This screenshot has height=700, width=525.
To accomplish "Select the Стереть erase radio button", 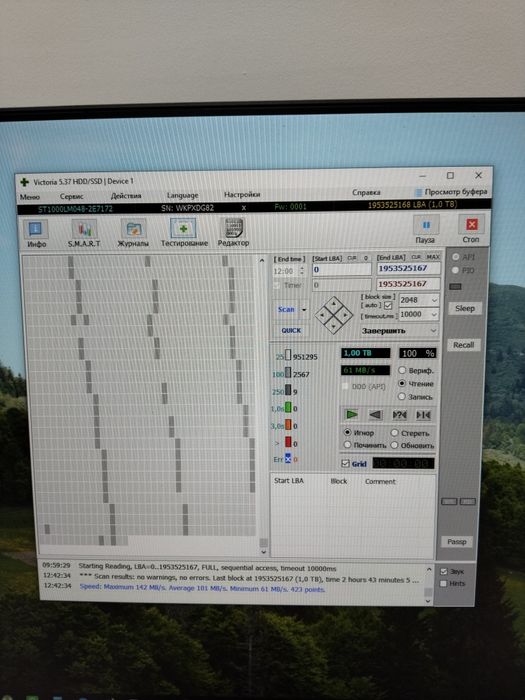I will [x=394, y=432].
